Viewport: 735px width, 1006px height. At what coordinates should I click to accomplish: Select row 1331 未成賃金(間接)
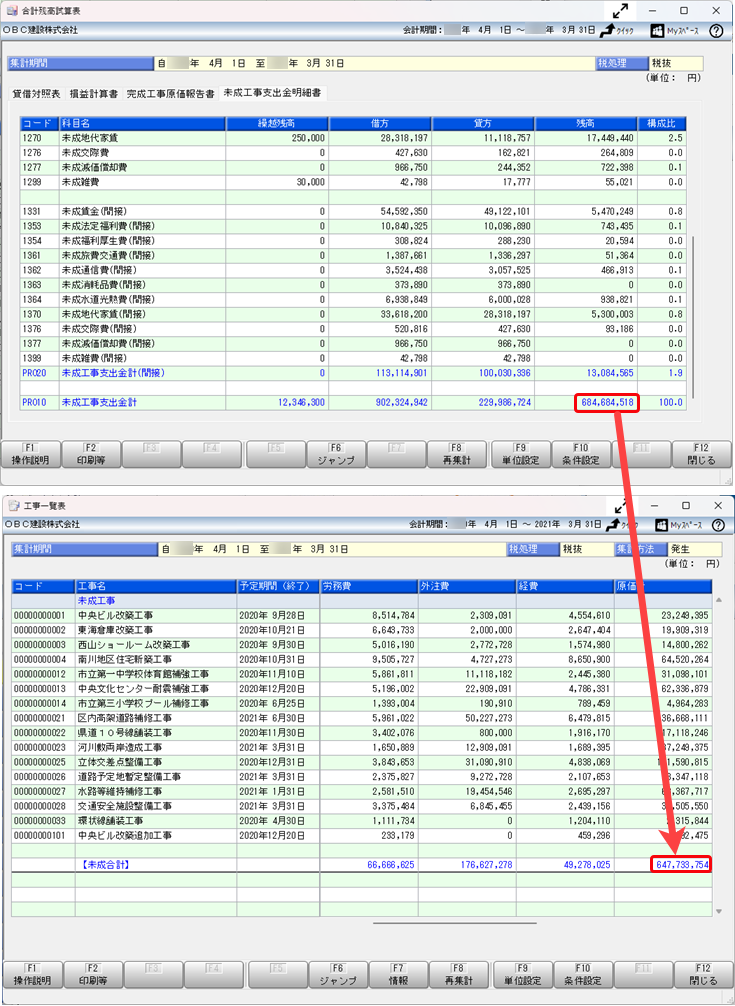tap(353, 212)
